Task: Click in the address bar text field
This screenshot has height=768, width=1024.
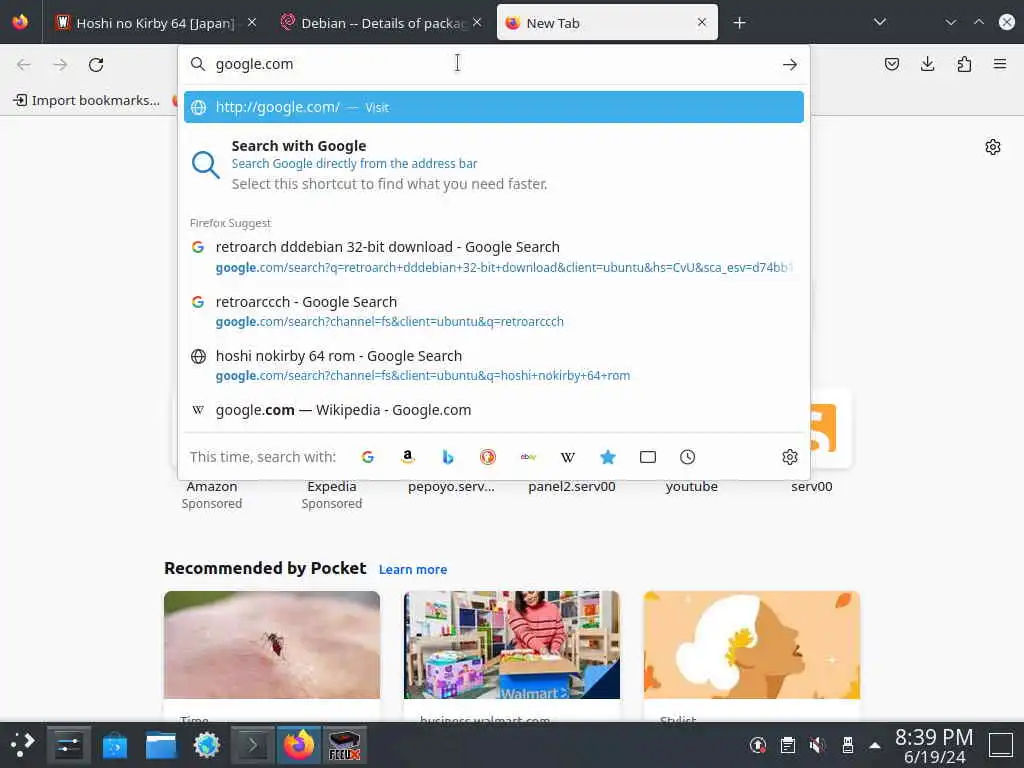Action: coord(494,64)
